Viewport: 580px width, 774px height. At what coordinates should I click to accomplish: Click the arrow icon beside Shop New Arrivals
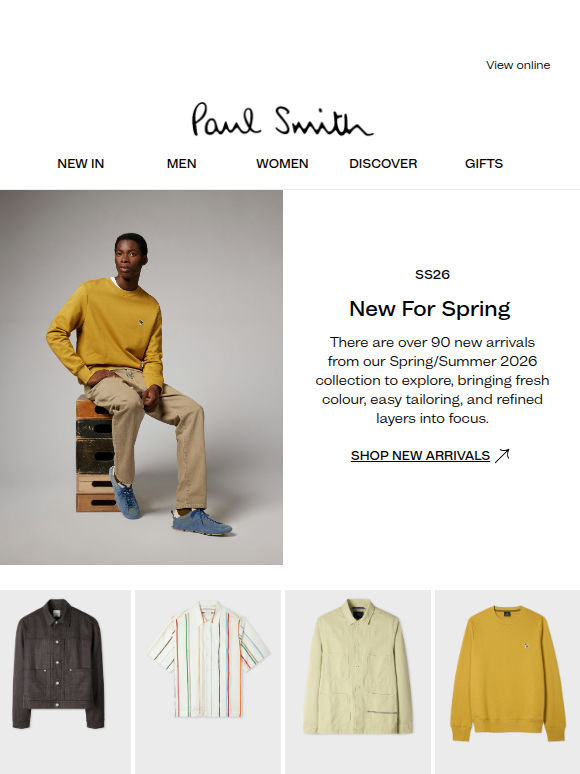tap(502, 455)
